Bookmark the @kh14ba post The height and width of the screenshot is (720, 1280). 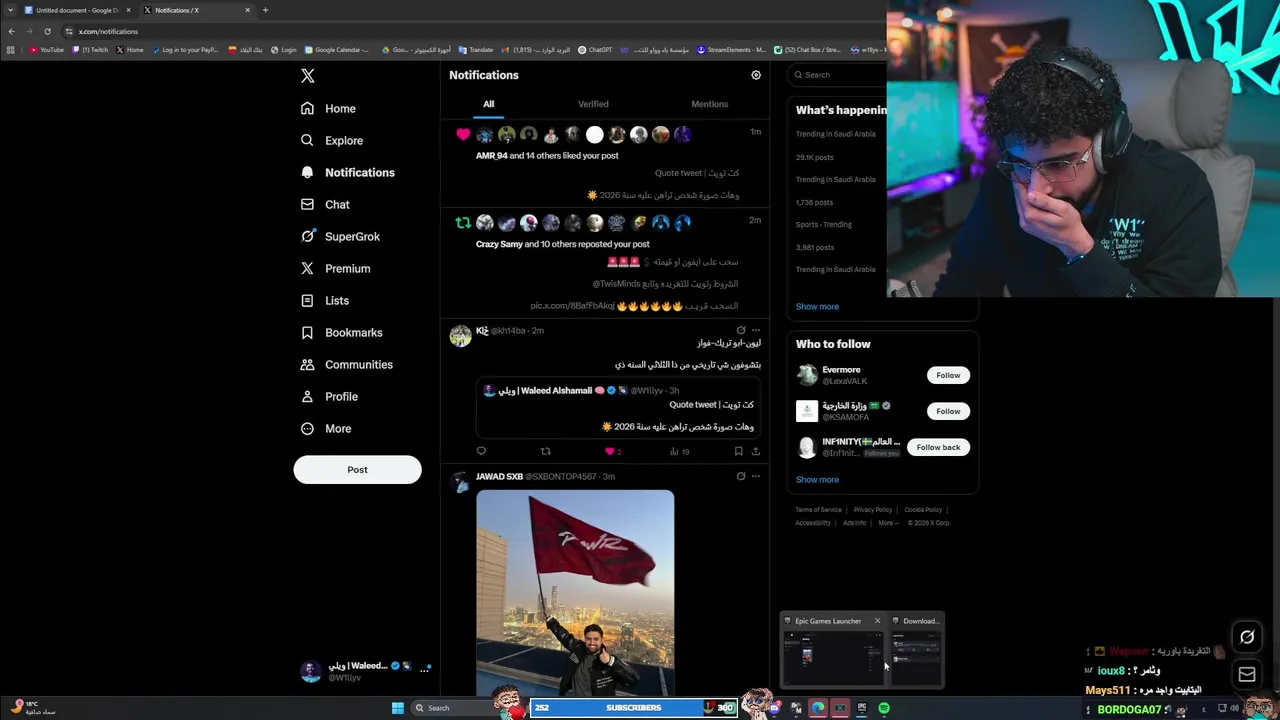[x=738, y=451]
